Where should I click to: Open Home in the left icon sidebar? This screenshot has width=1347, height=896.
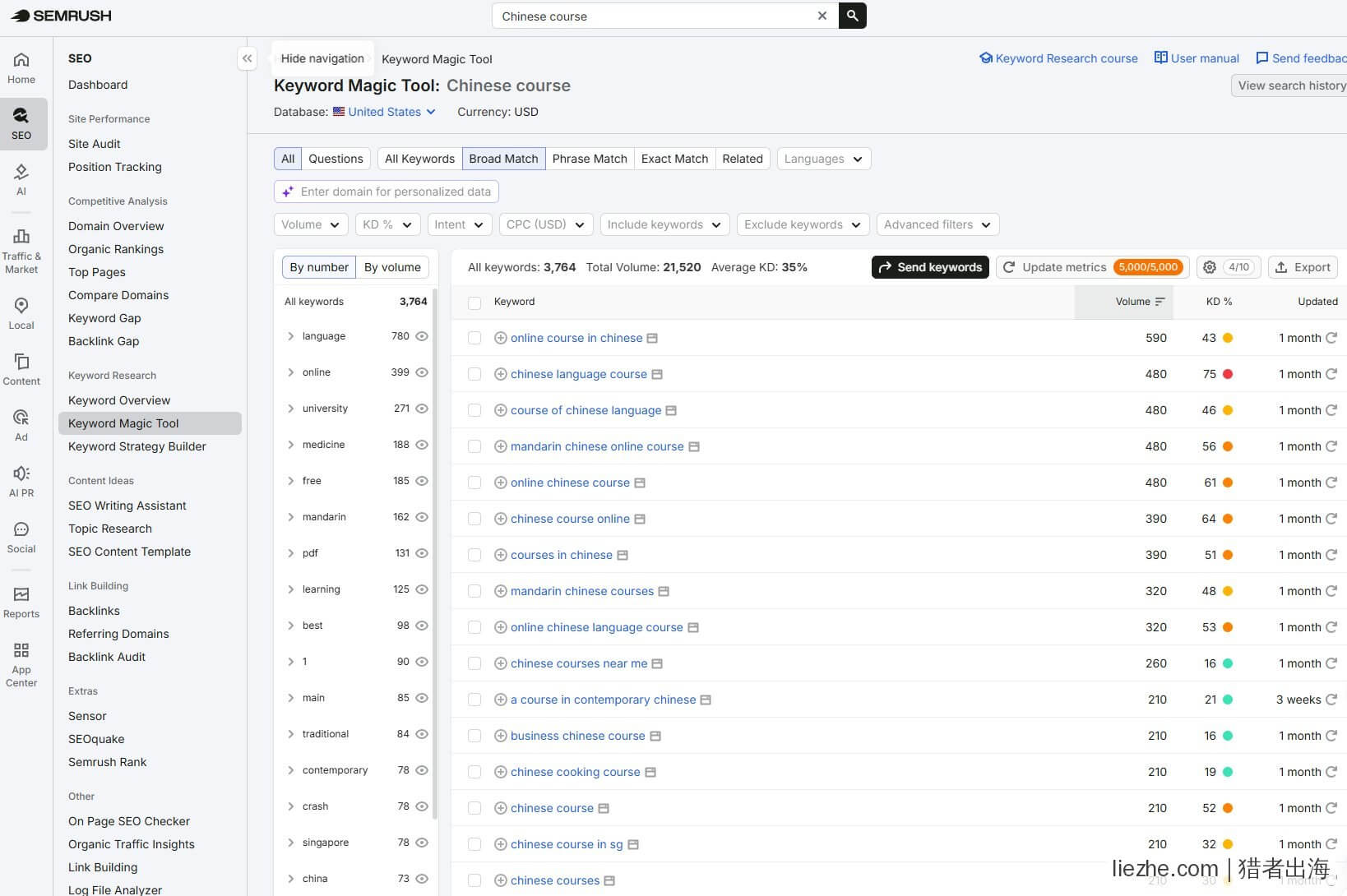tap(21, 68)
